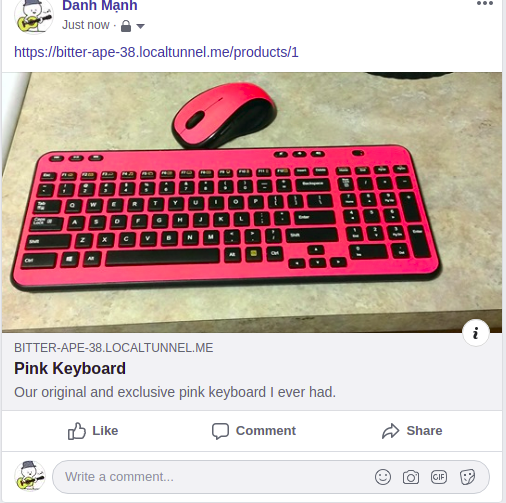Click the Comment button label
This screenshot has width=506, height=503.
pos(266,431)
